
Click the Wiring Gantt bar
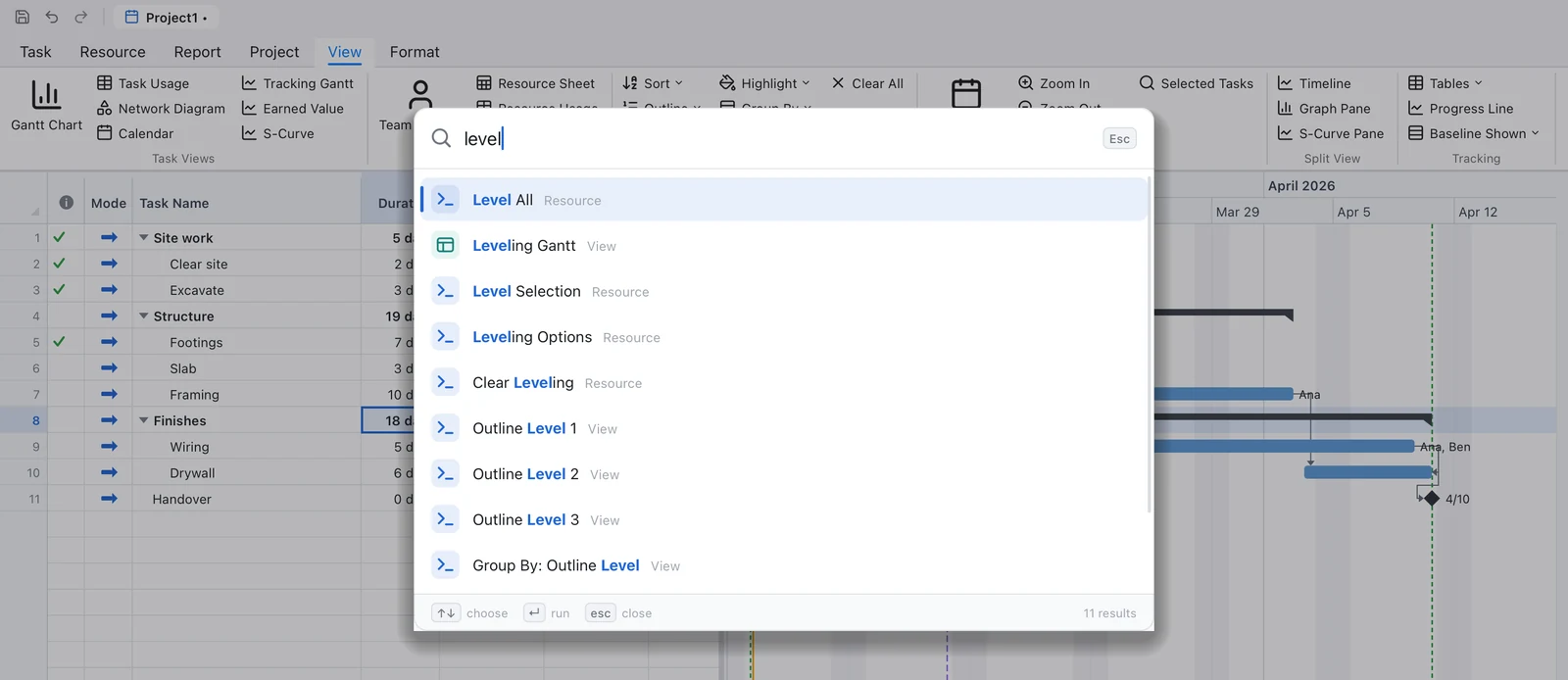tap(1284, 446)
